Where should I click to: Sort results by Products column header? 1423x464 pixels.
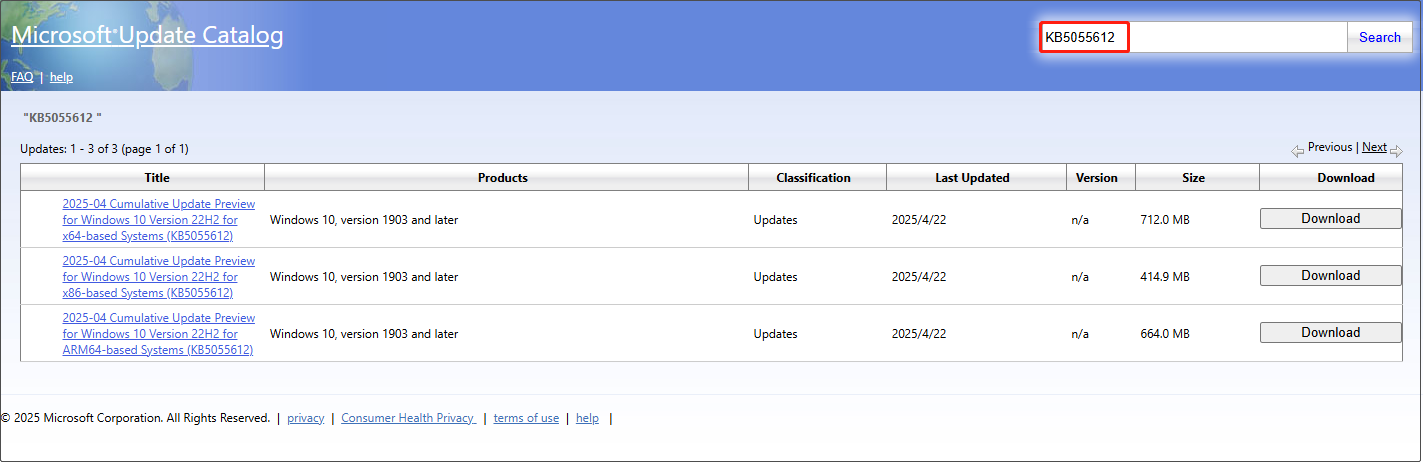click(x=502, y=178)
